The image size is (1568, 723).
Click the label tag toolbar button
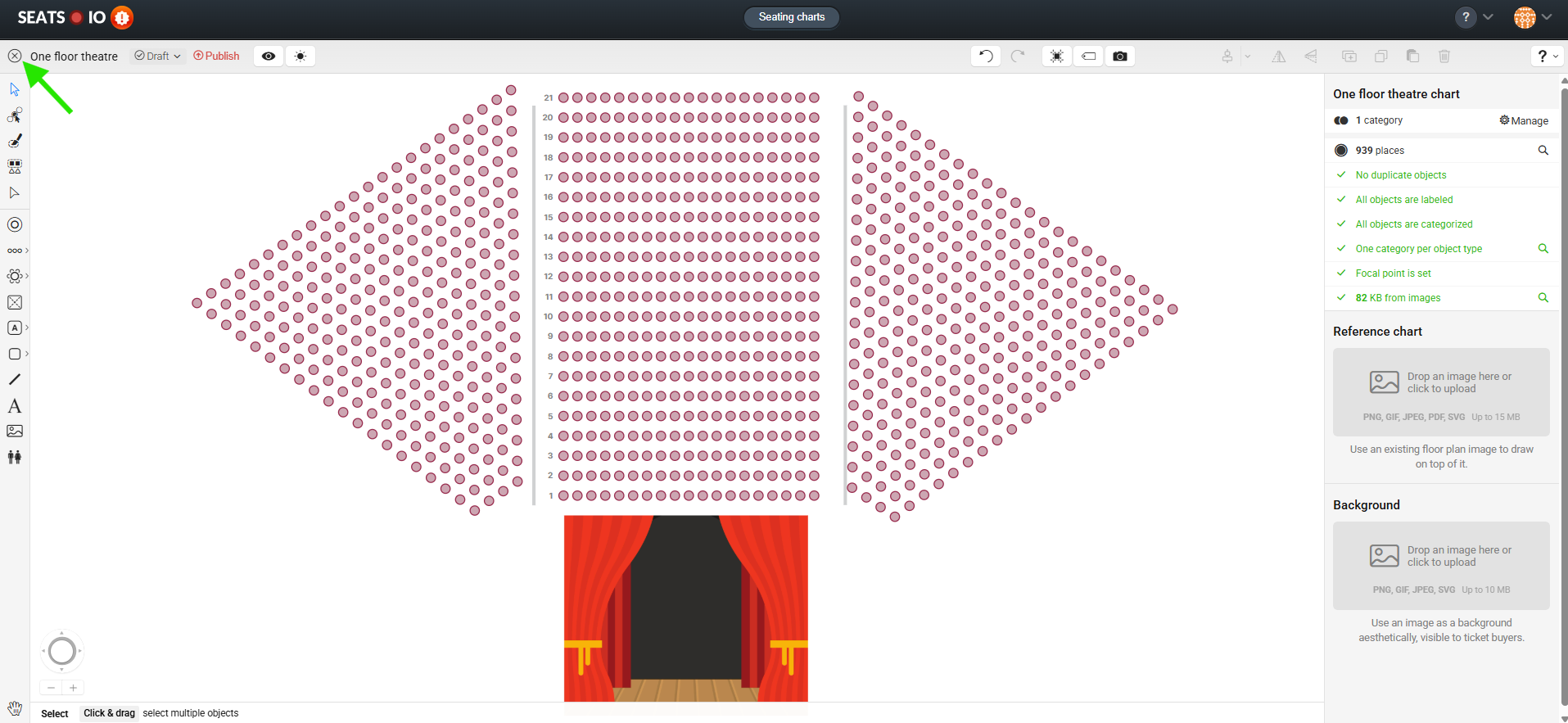pos(1088,56)
